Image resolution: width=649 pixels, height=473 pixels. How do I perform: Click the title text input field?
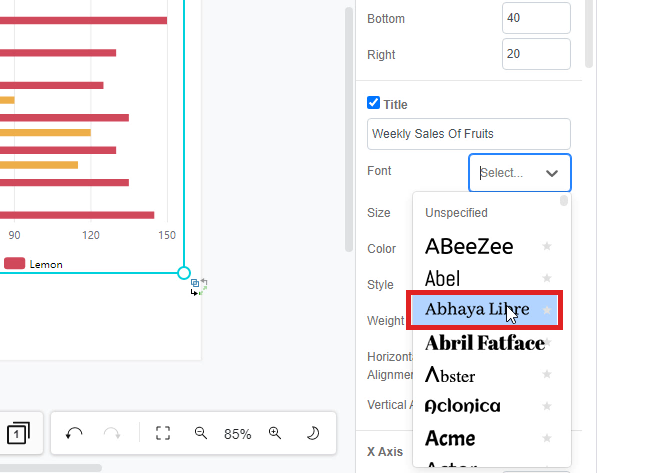pos(469,134)
